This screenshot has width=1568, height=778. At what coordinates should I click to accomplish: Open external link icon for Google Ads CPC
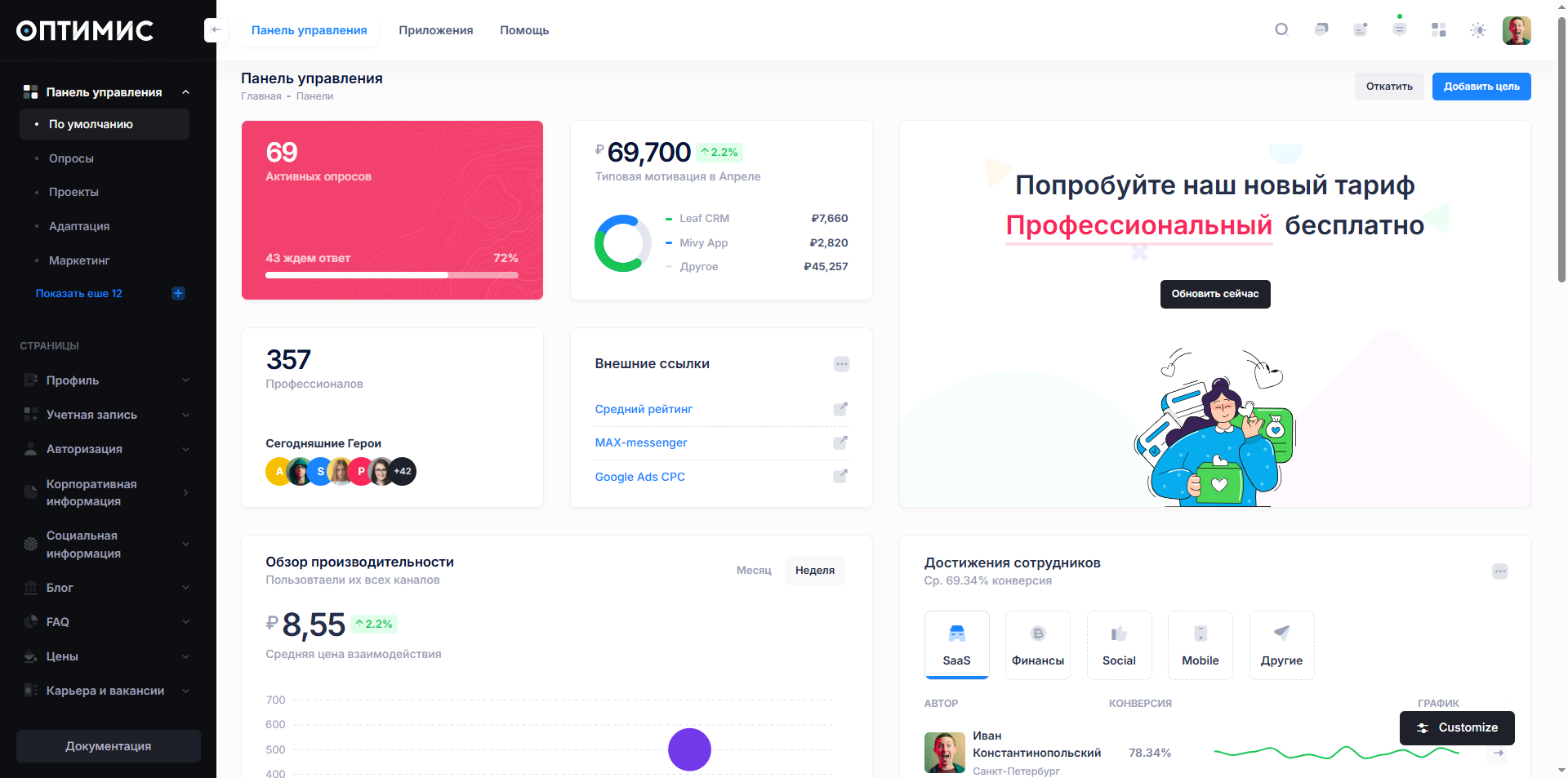[840, 477]
